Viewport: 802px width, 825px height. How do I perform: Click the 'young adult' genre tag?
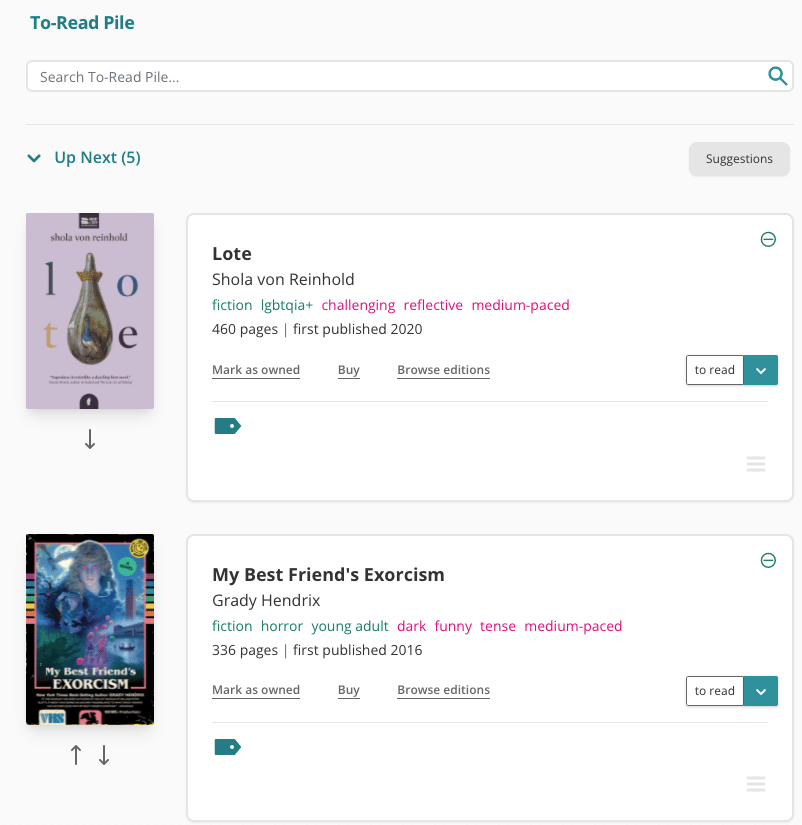350,626
